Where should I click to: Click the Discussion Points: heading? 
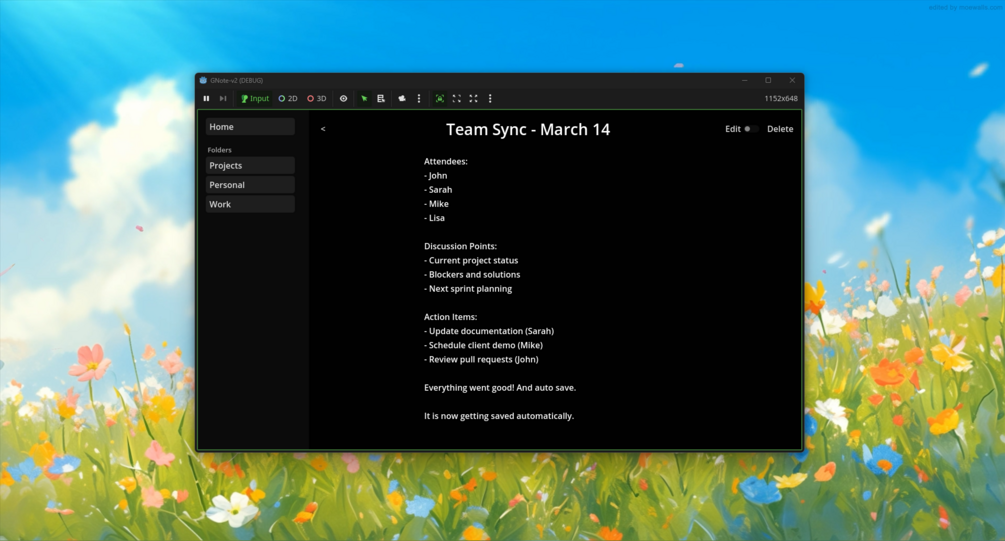click(460, 246)
